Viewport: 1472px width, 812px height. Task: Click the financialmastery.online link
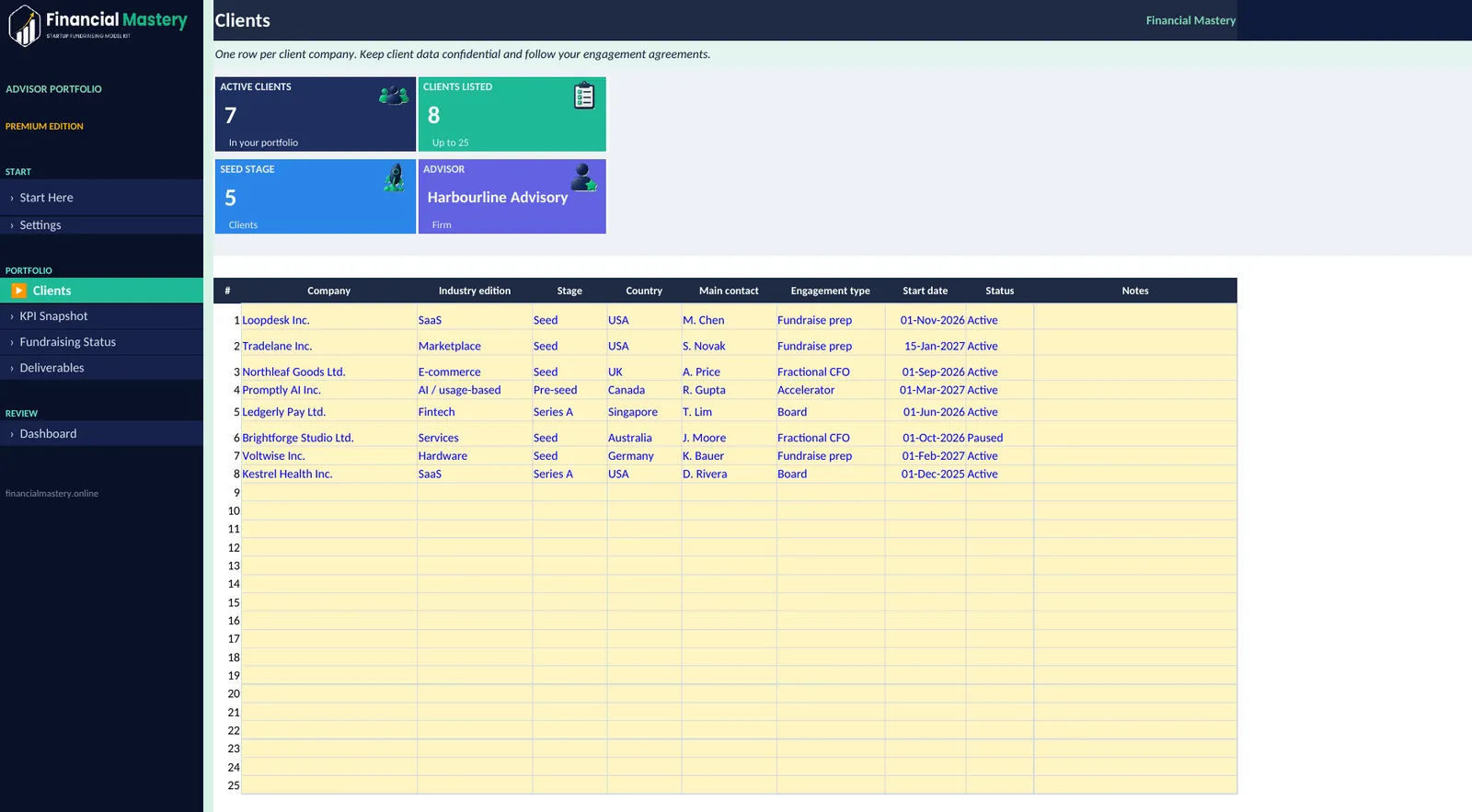point(52,494)
